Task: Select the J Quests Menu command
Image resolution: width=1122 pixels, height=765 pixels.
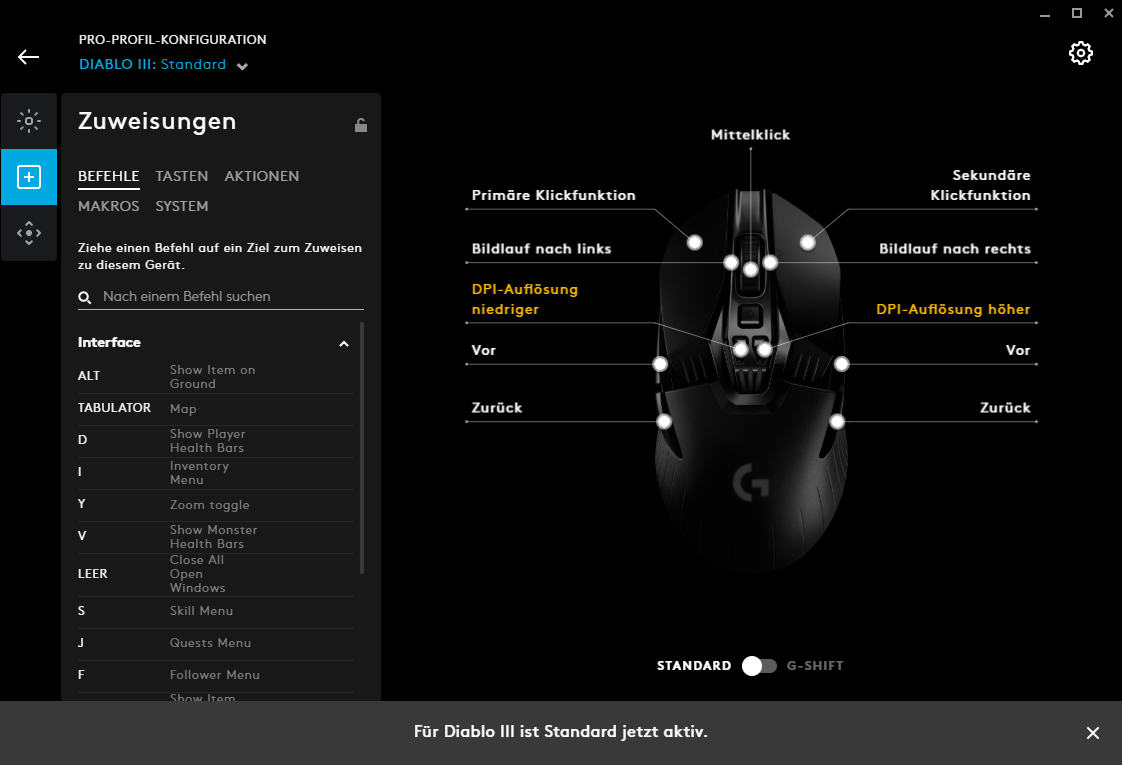Action: tap(215, 643)
